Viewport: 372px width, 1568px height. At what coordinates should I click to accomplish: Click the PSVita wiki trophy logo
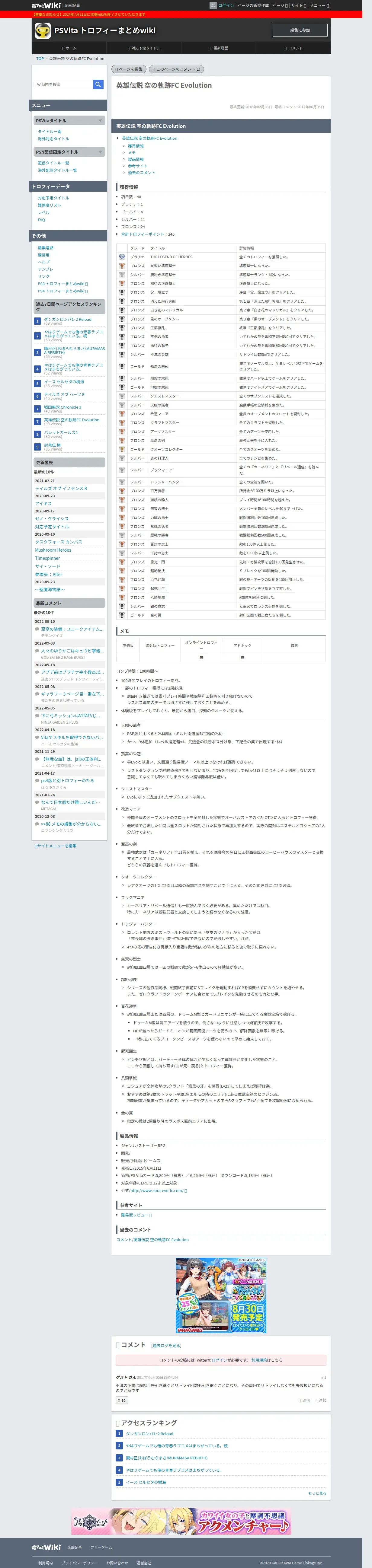[43, 30]
